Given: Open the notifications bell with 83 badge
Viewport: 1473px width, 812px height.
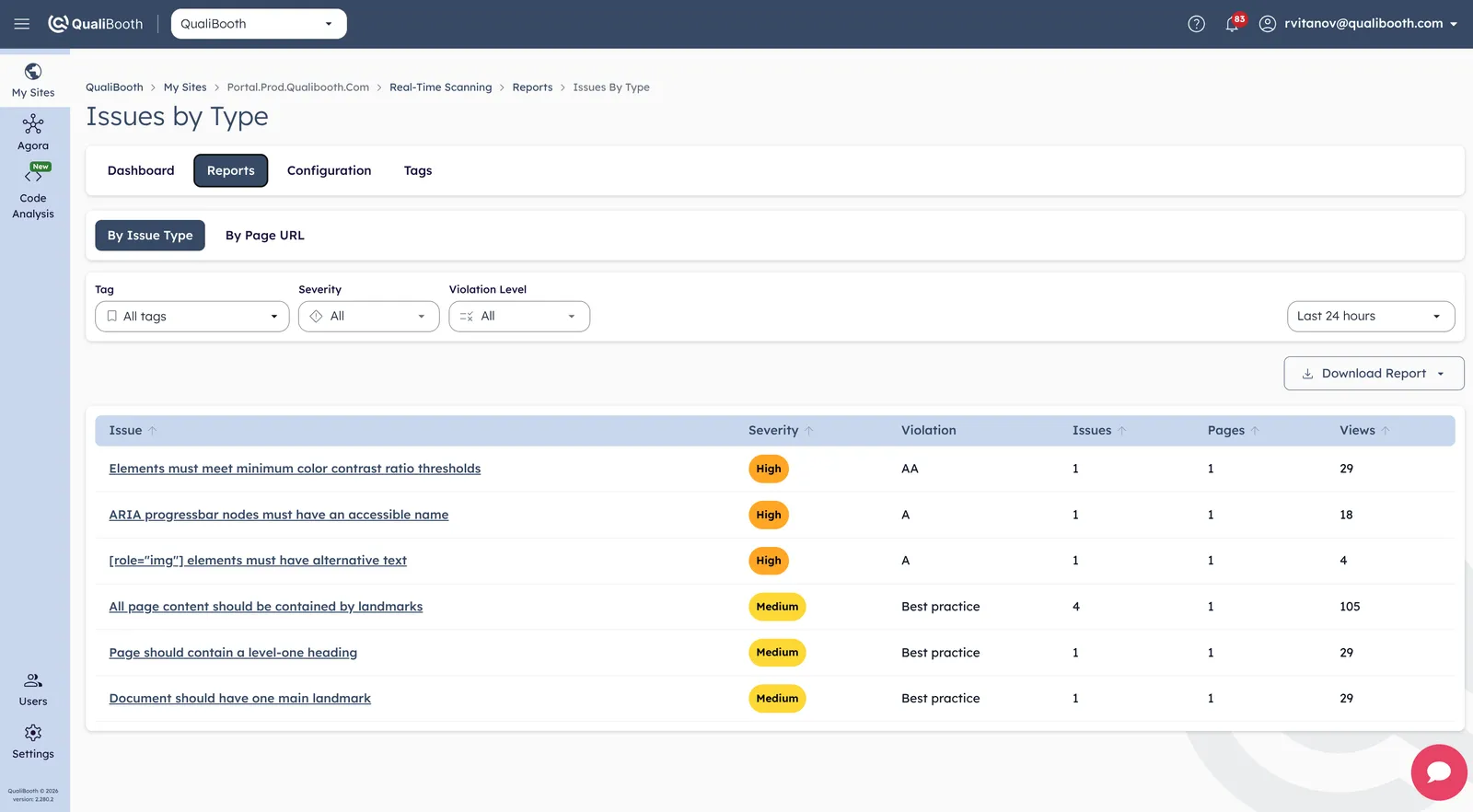Looking at the screenshot, I should [x=1233, y=23].
